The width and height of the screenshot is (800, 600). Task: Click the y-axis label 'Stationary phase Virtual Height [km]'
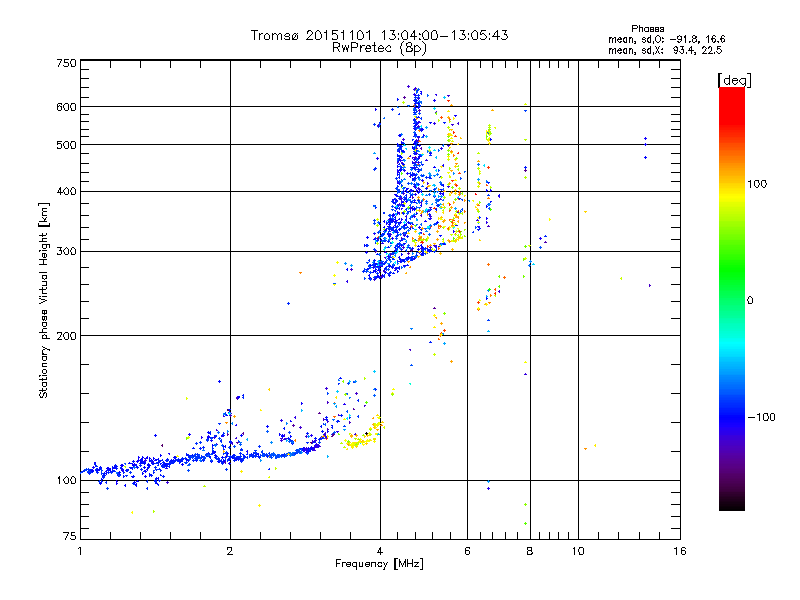[43, 300]
